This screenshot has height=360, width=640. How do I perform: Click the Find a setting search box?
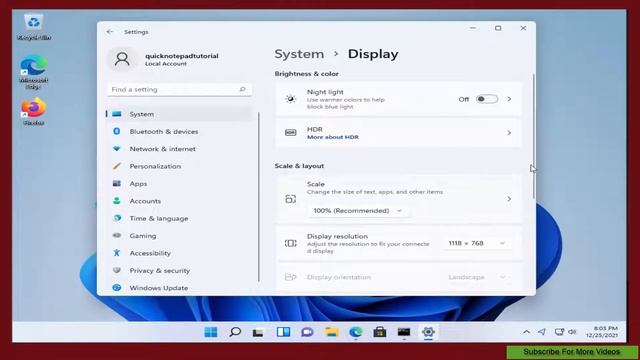pyautogui.click(x=179, y=89)
